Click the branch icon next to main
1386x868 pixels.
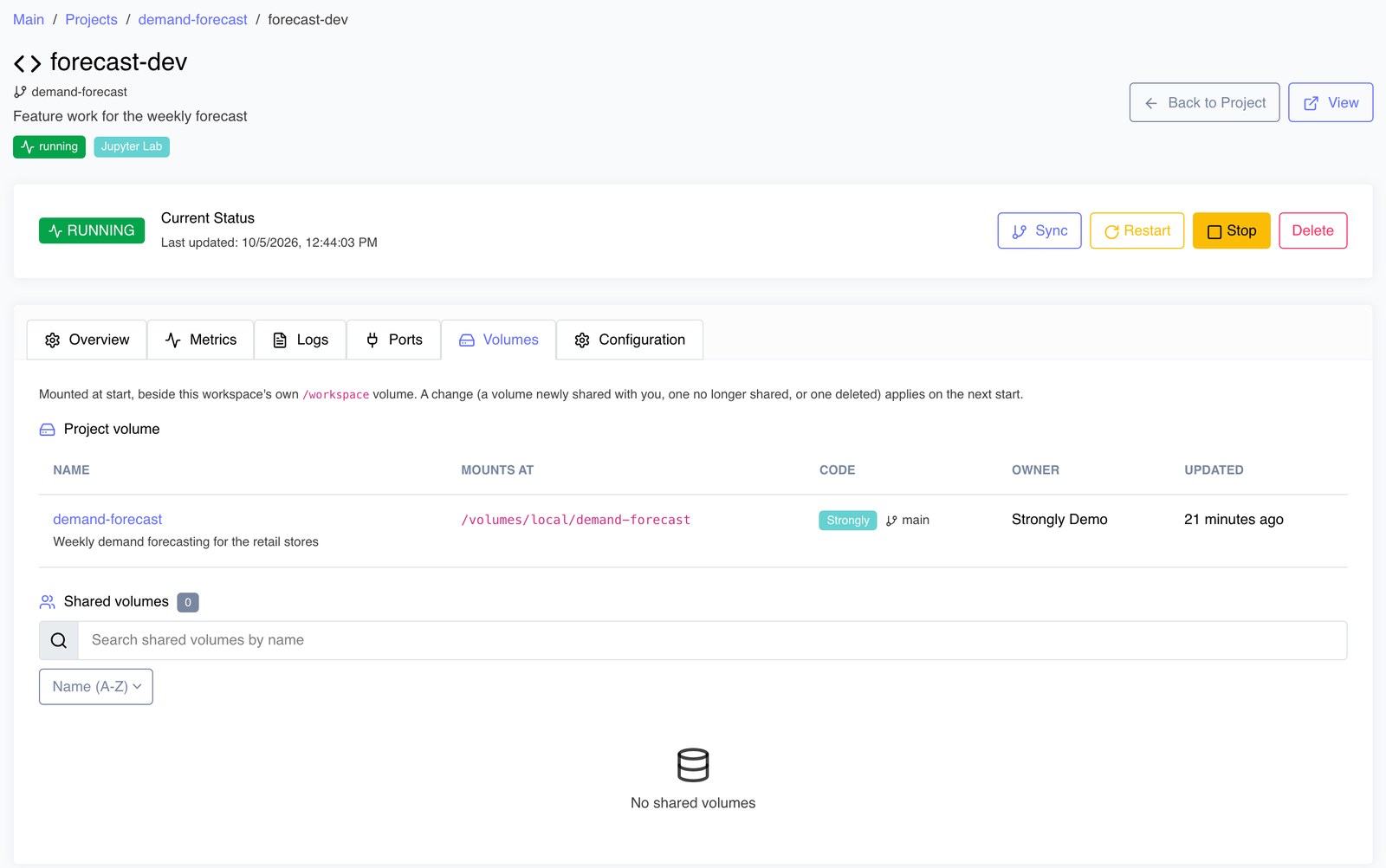(x=891, y=521)
